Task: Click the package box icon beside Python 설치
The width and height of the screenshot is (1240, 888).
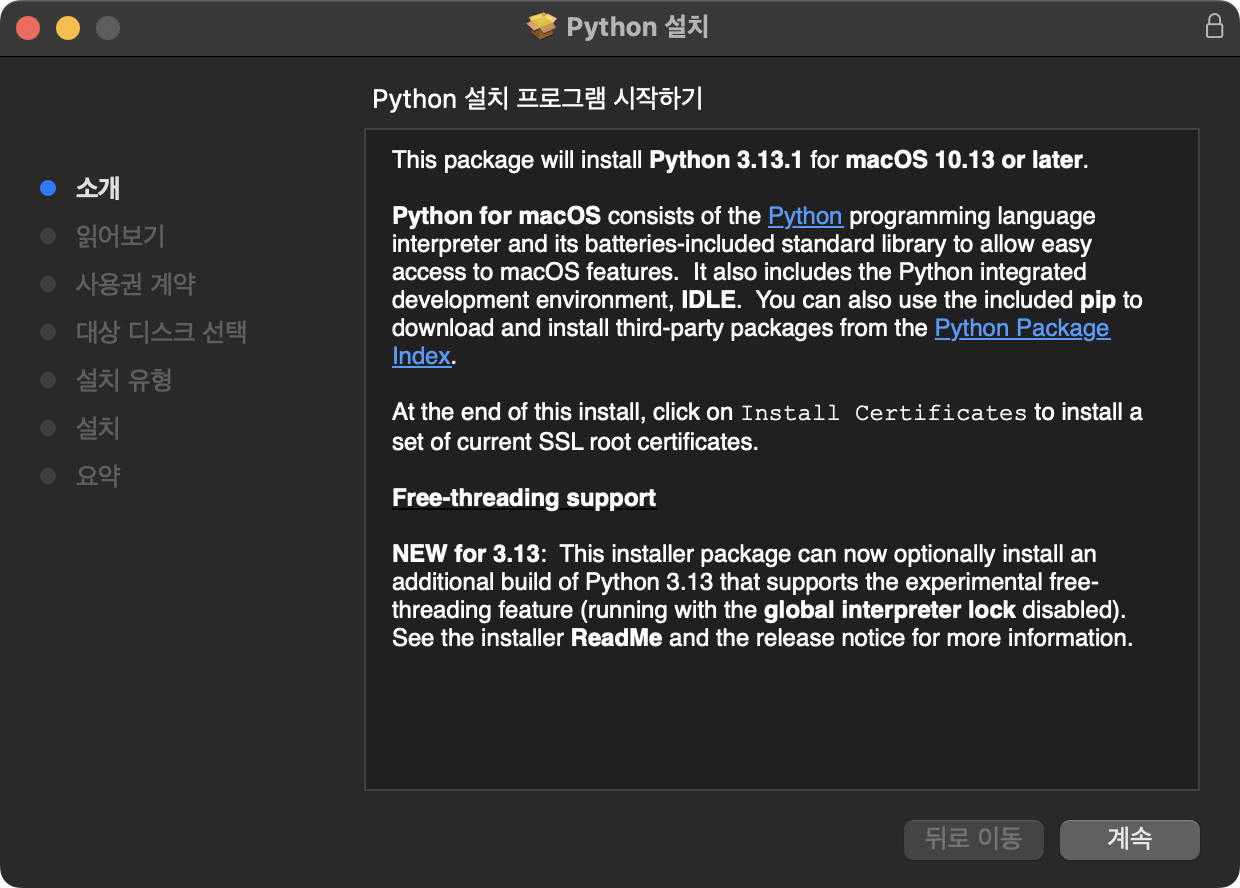Action: pos(541,27)
